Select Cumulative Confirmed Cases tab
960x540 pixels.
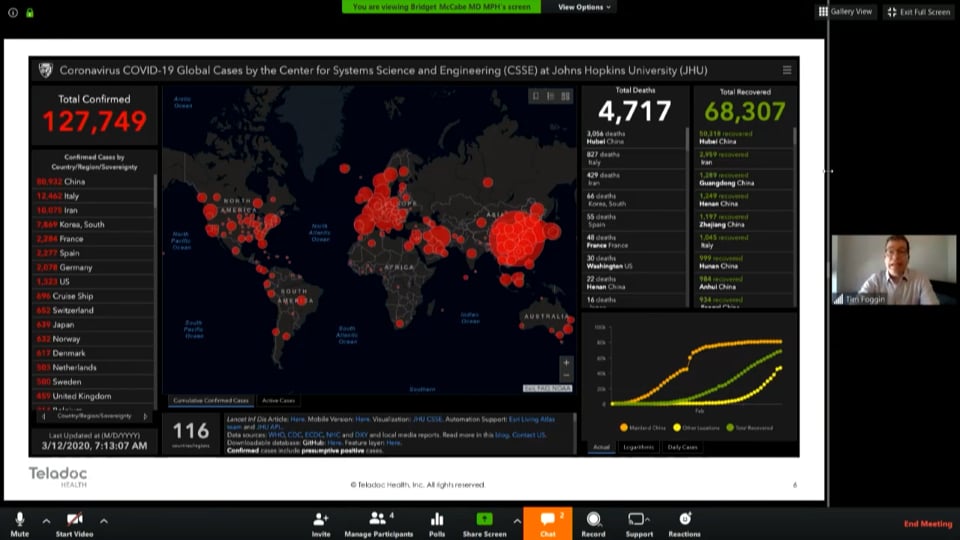(211, 400)
